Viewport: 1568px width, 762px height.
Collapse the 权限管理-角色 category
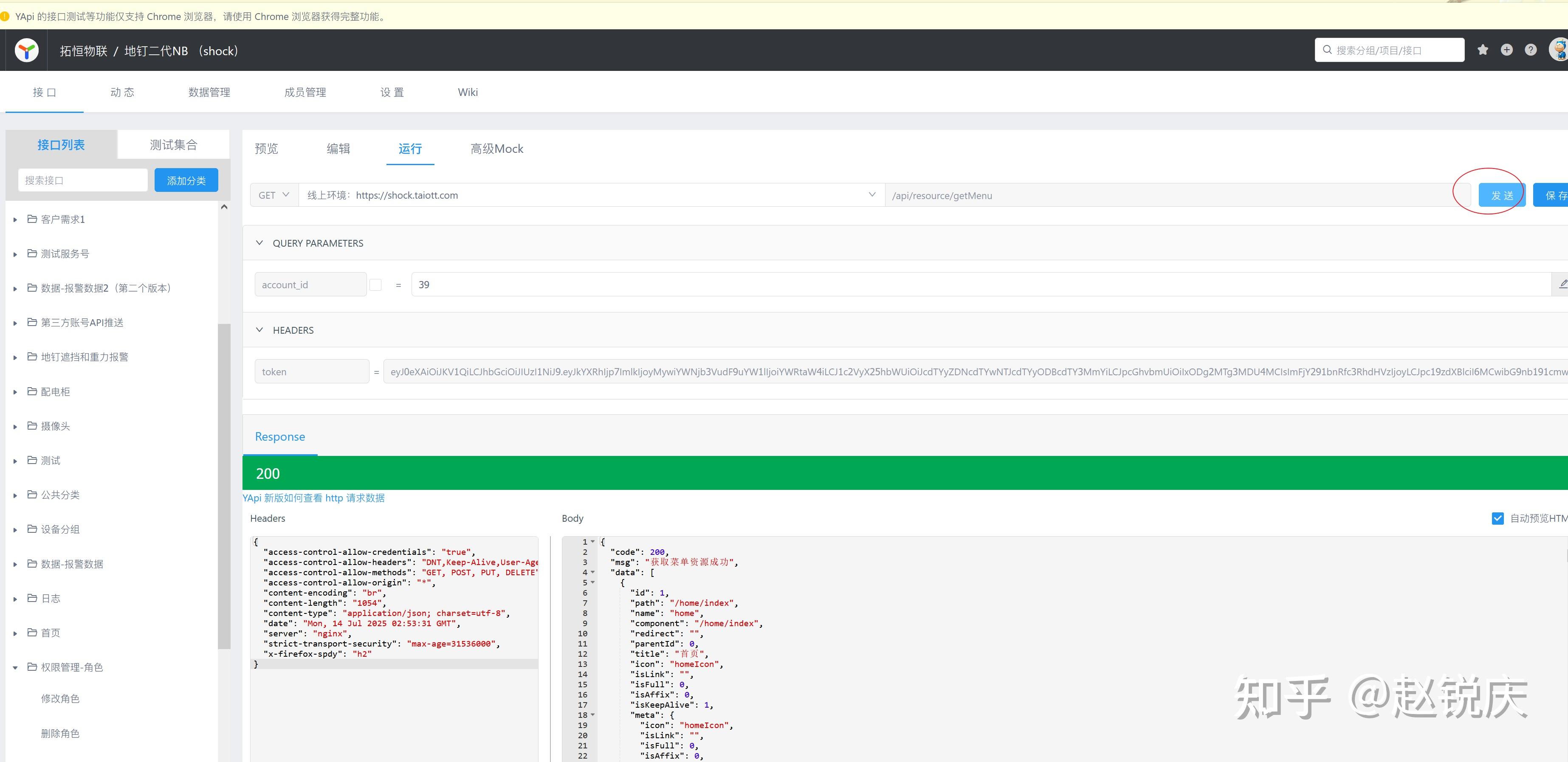tap(15, 668)
